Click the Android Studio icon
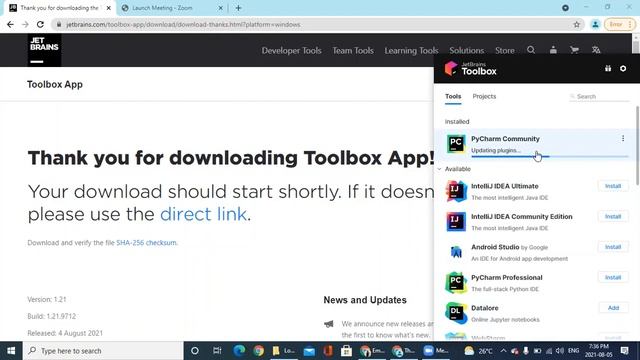 click(x=456, y=252)
